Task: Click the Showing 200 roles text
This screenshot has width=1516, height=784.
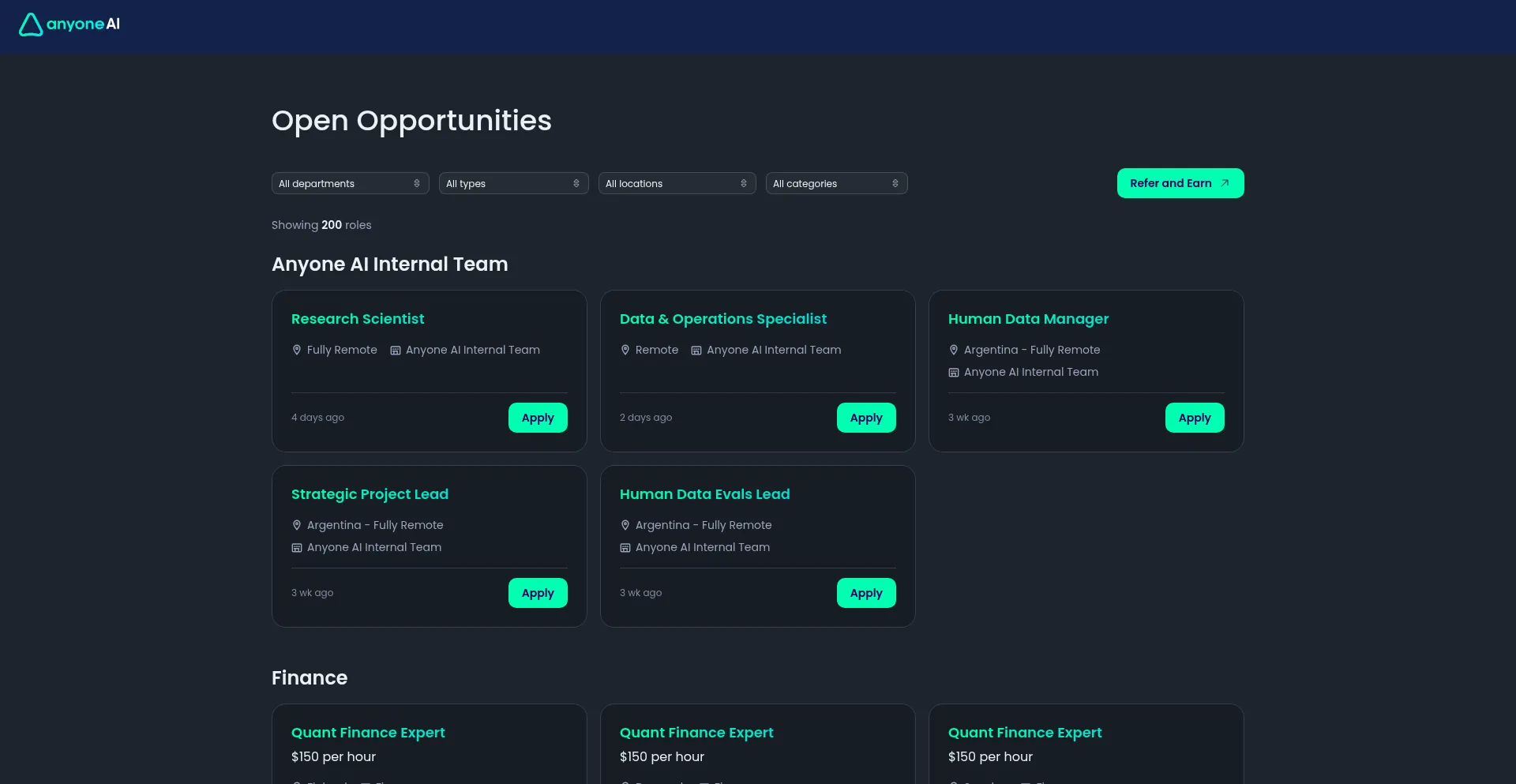Action: tap(321, 225)
